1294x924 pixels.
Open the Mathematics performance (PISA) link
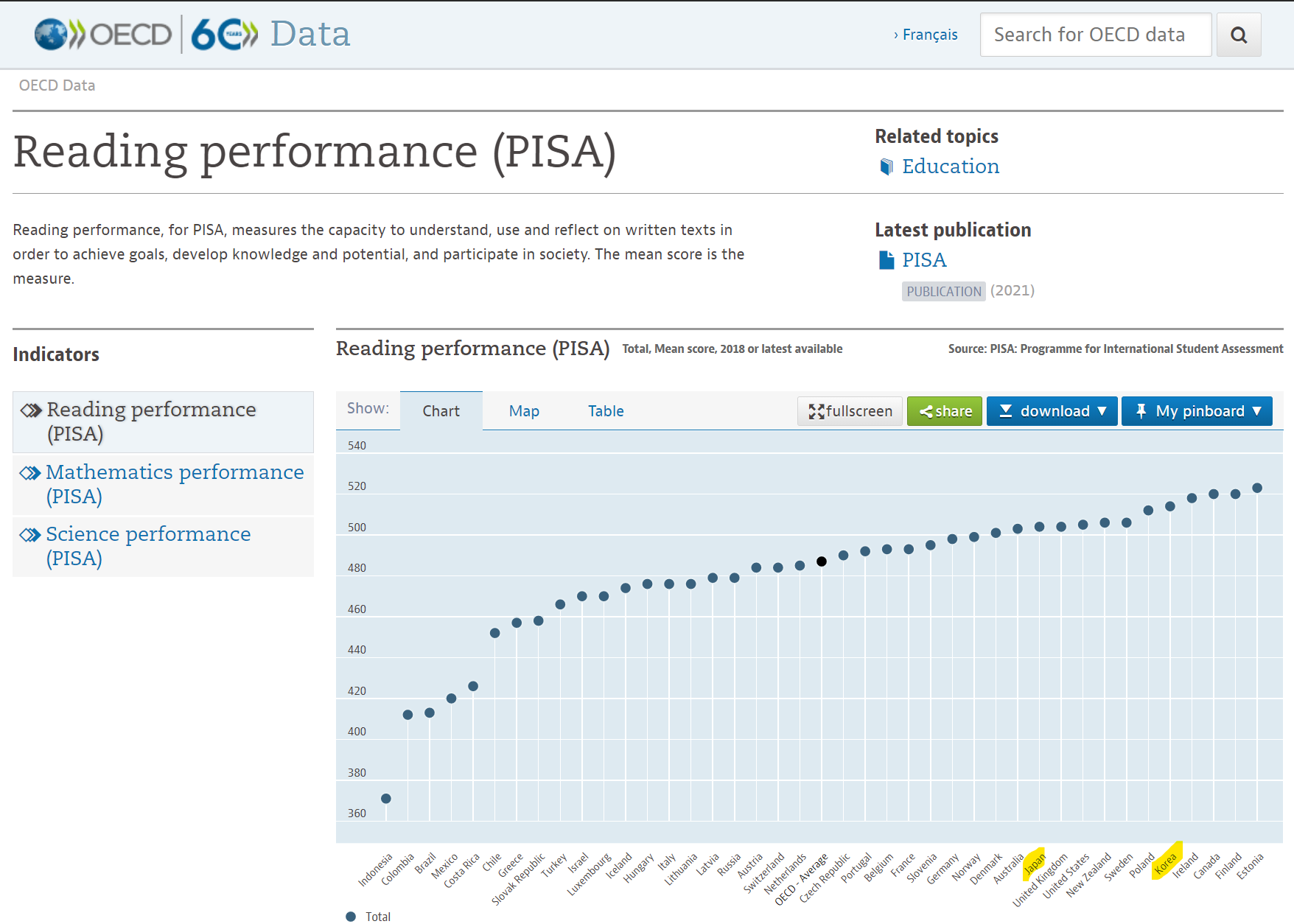click(175, 483)
